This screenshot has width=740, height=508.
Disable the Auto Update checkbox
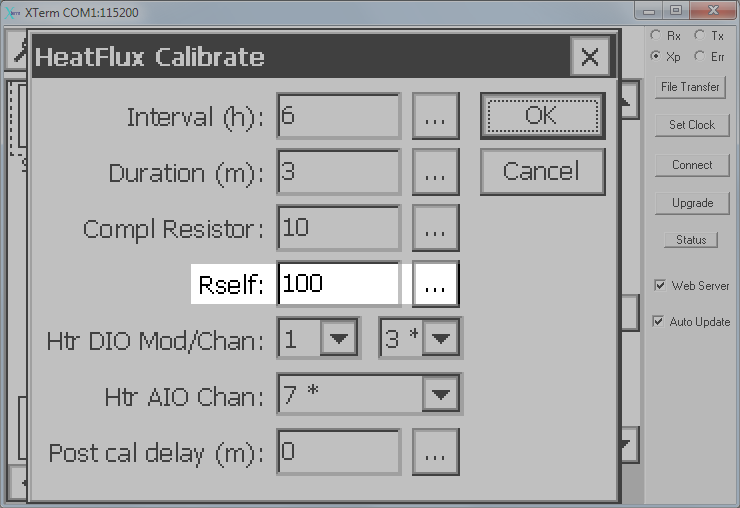pyautogui.click(x=660, y=322)
